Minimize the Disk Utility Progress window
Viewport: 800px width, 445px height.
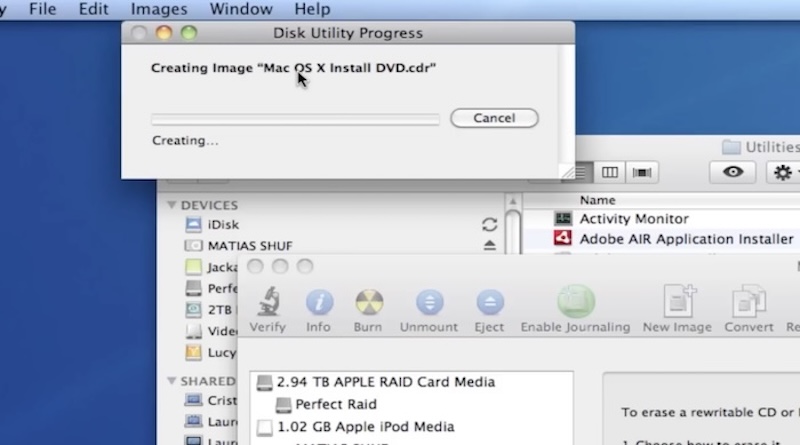[164, 33]
